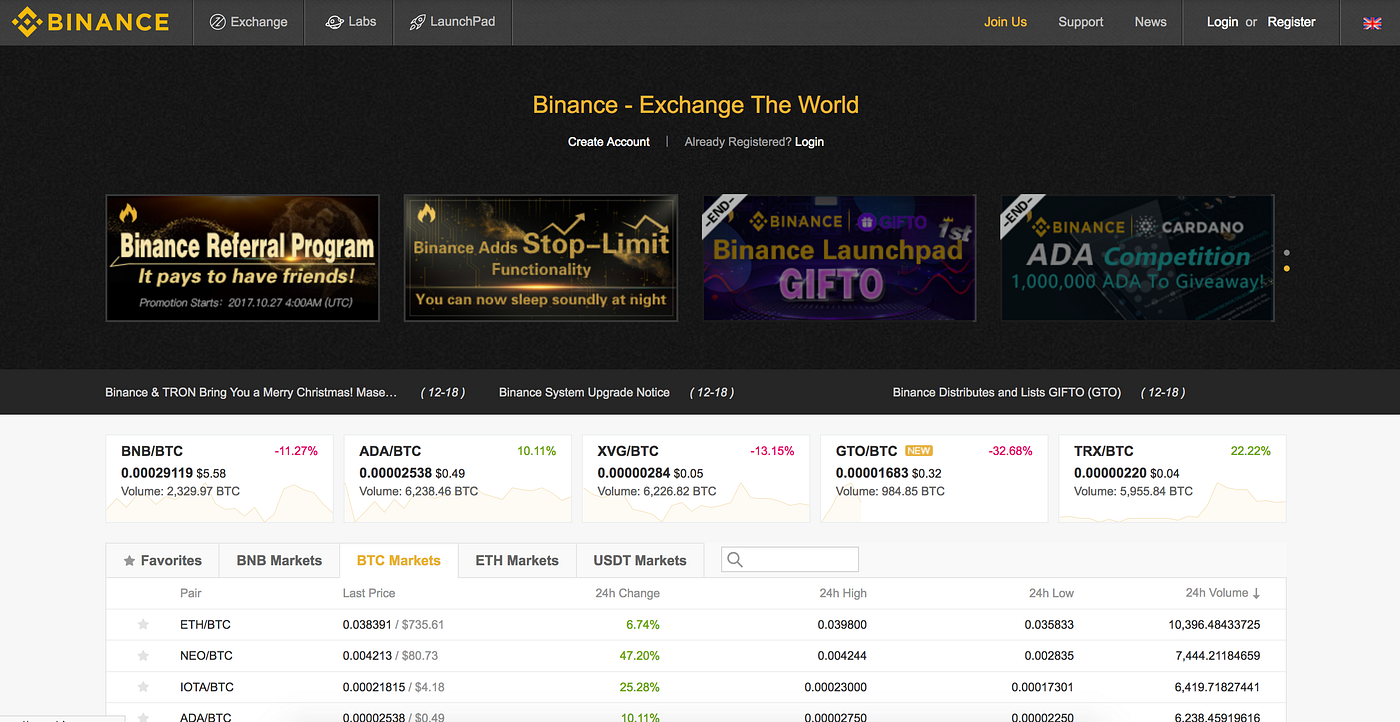
Task: Switch to the BNB Markets tab
Action: click(x=279, y=561)
